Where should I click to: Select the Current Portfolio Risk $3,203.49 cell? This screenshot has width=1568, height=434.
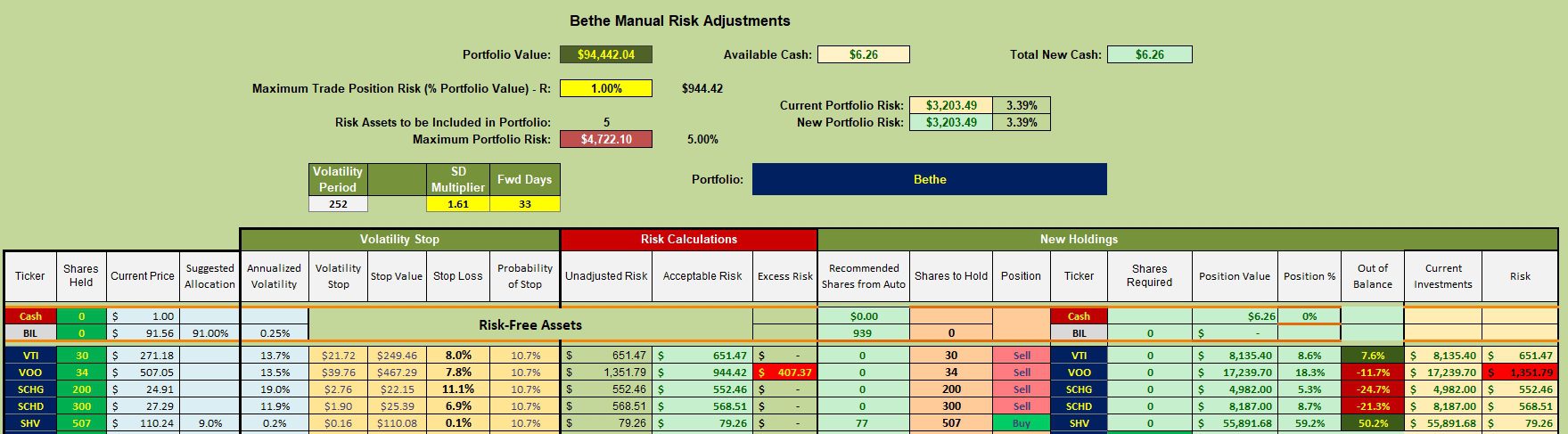(x=951, y=105)
